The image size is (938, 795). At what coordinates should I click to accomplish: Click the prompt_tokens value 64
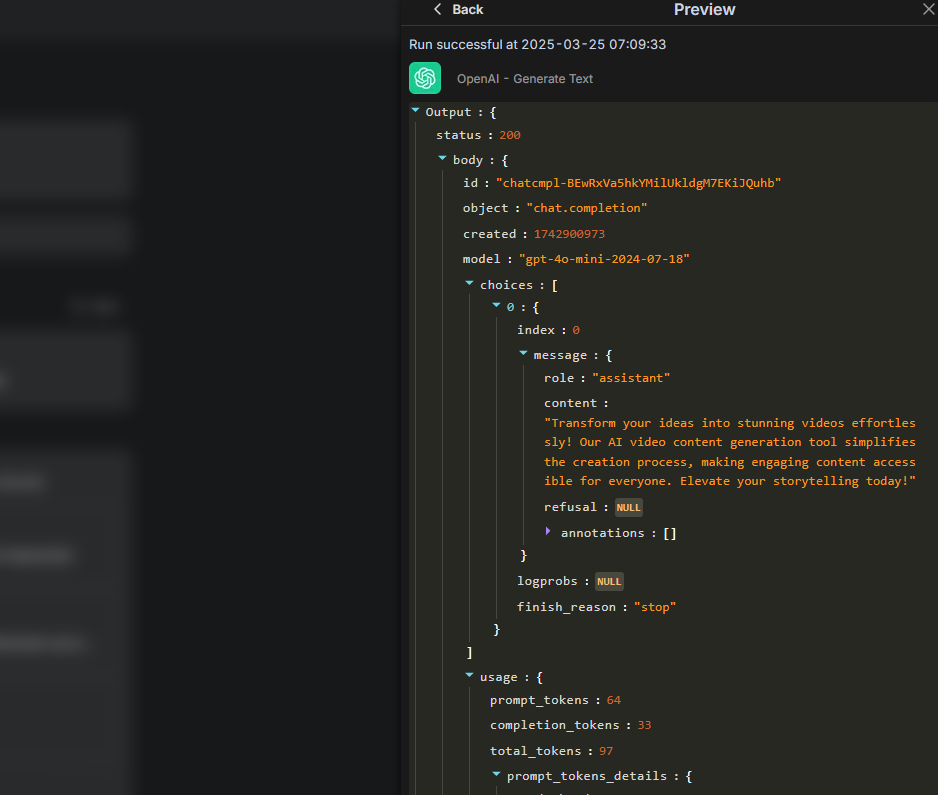(x=614, y=700)
